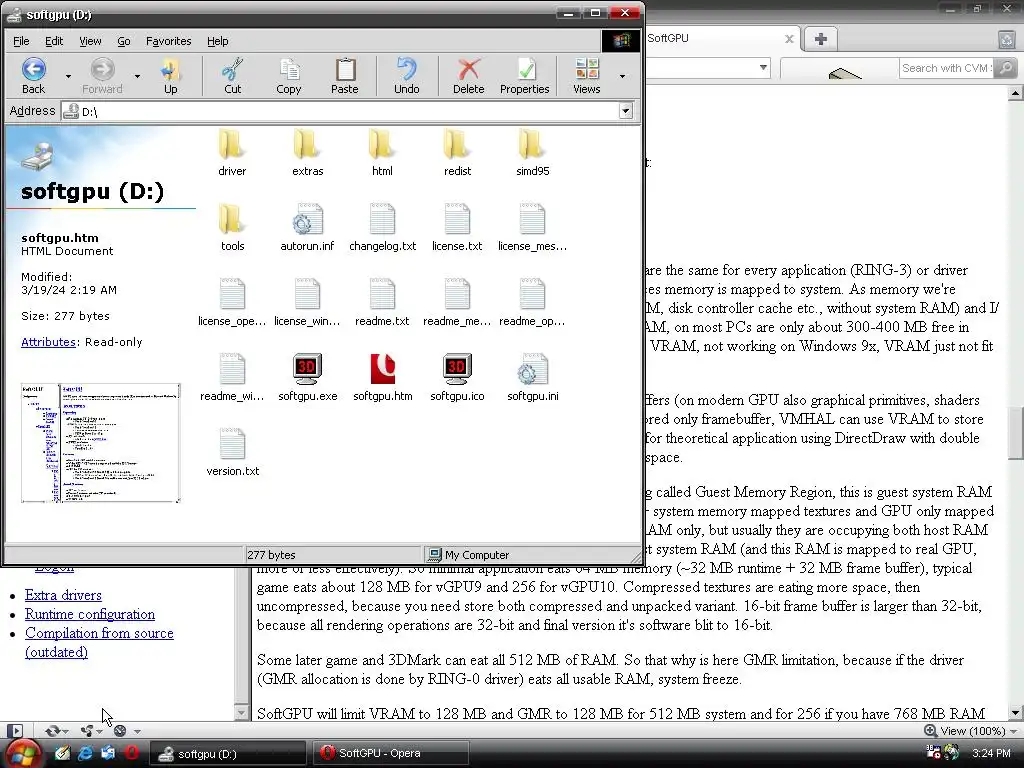
Task: Select the tools folder
Action: 232,227
